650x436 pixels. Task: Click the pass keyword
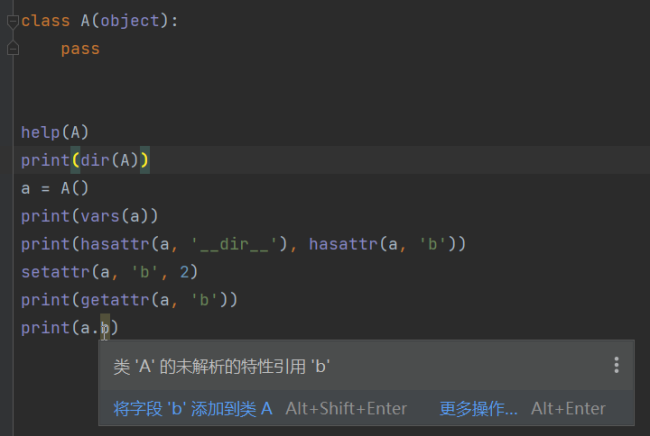[x=80, y=48]
